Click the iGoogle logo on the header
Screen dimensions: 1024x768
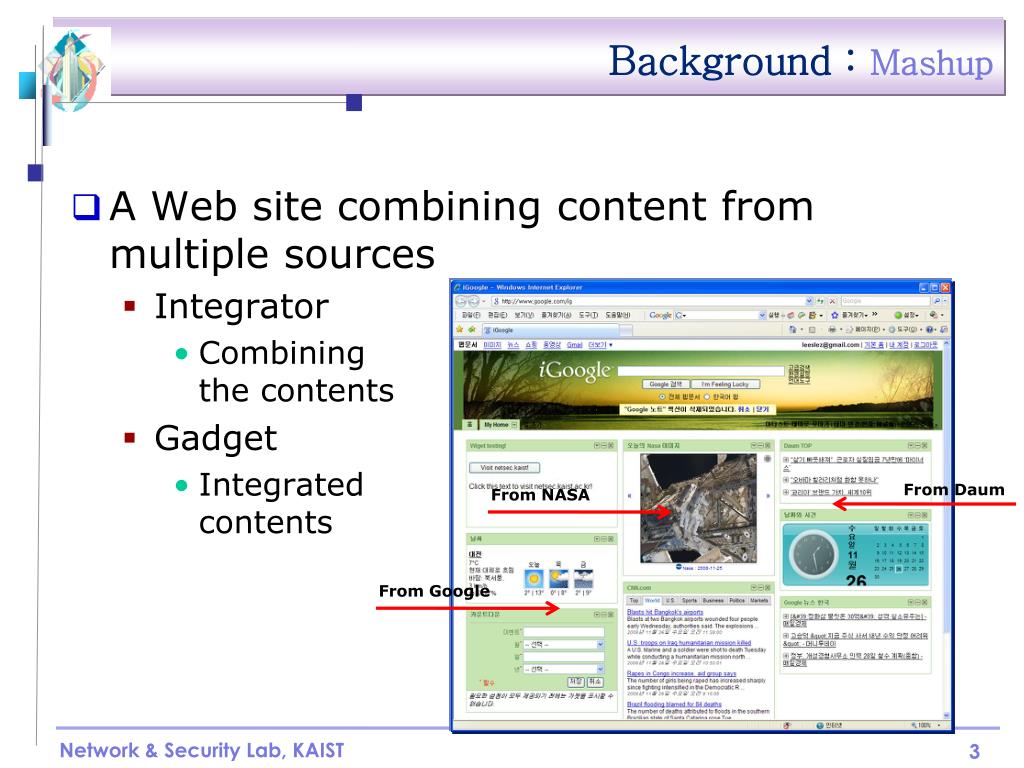(x=574, y=371)
